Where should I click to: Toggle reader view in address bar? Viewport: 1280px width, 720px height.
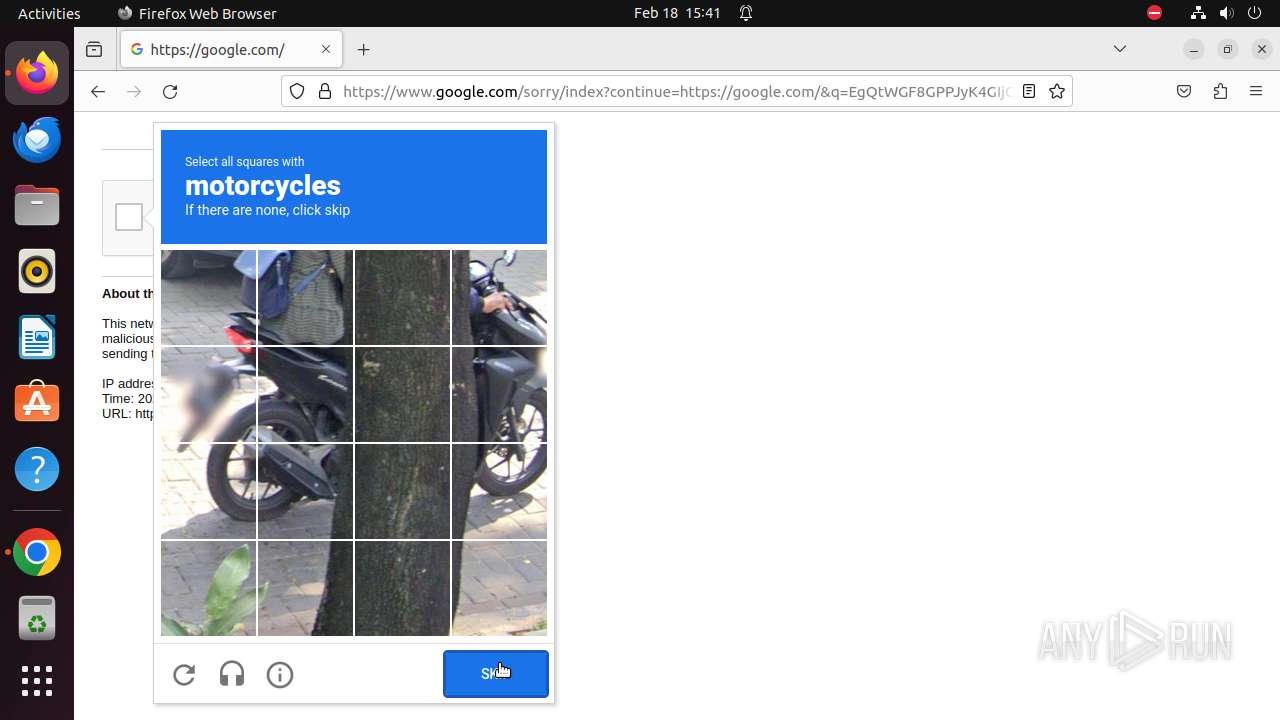click(1029, 91)
